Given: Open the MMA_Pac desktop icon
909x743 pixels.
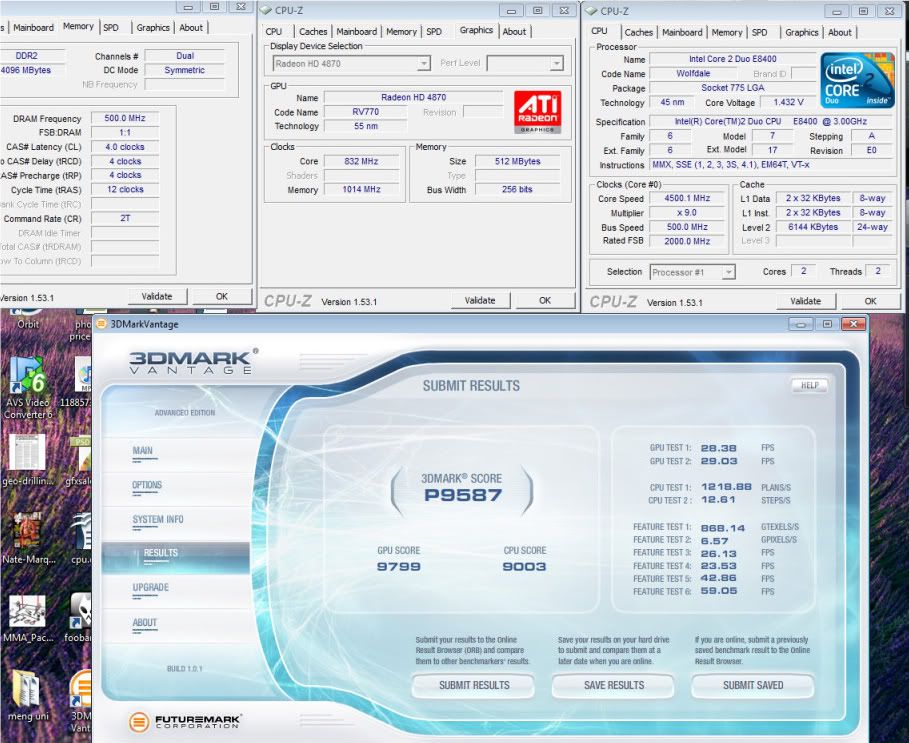Looking at the screenshot, I should coord(27,618).
